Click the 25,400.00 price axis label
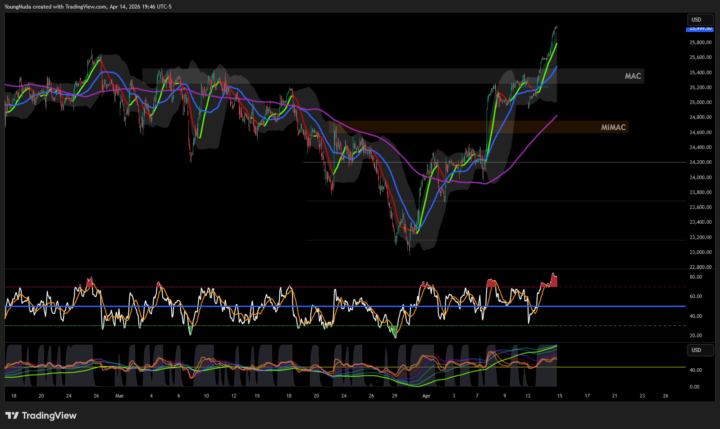720x429 pixels. (700, 73)
